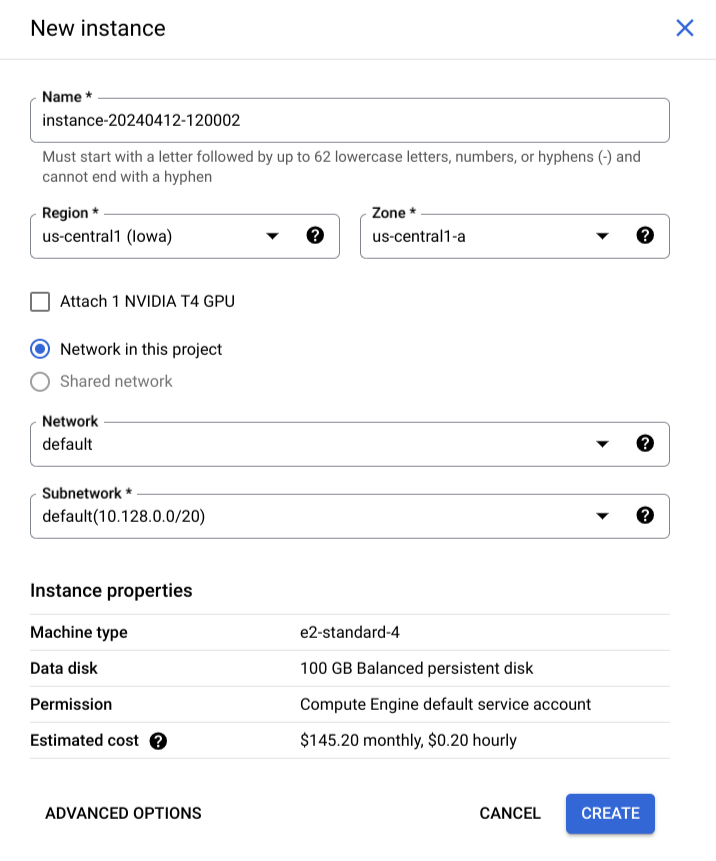View the Zone help icon
716x861 pixels.
coord(645,236)
